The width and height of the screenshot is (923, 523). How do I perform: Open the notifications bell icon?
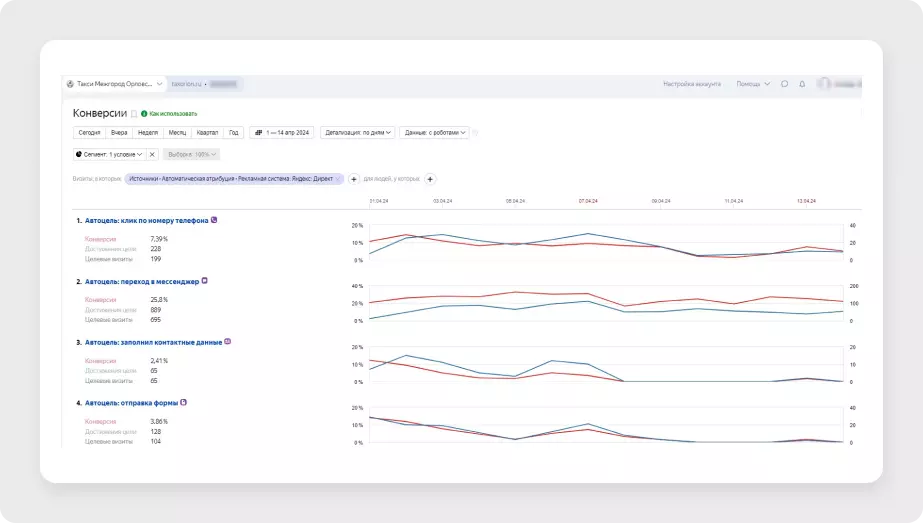coord(802,84)
